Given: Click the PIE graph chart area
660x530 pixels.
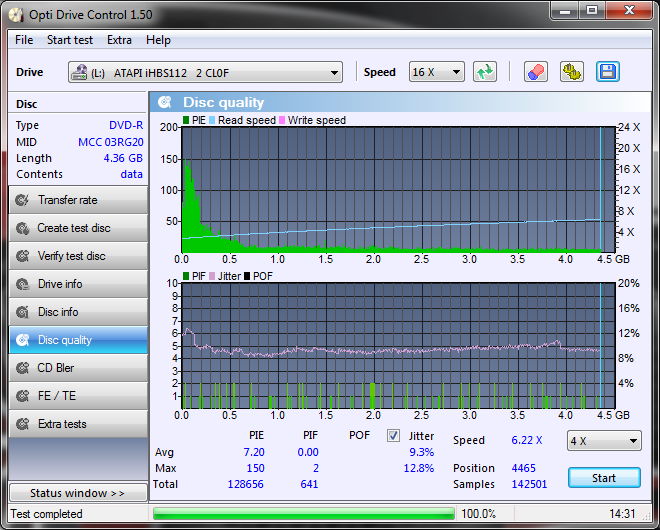Looking at the screenshot, I should coord(399,189).
